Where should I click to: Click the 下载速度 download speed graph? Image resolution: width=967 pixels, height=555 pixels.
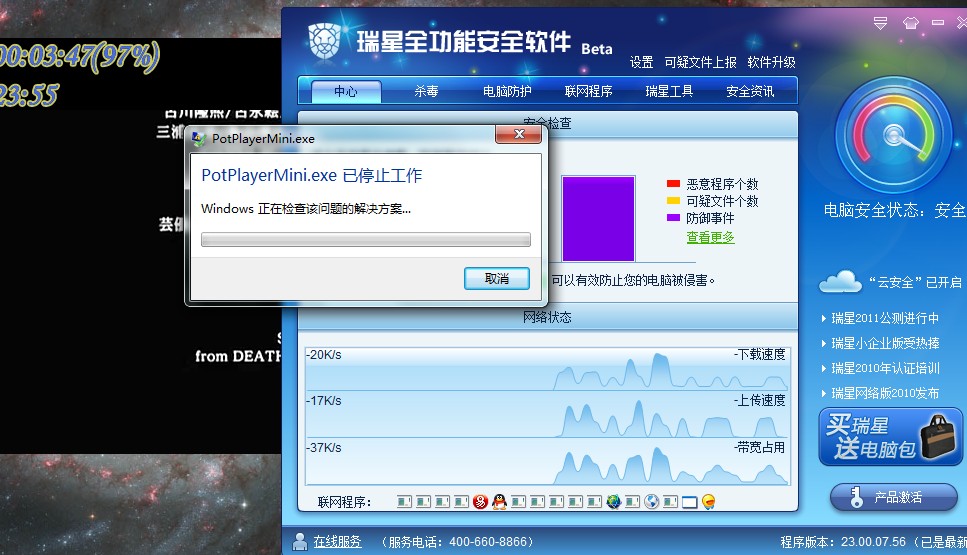click(x=547, y=369)
